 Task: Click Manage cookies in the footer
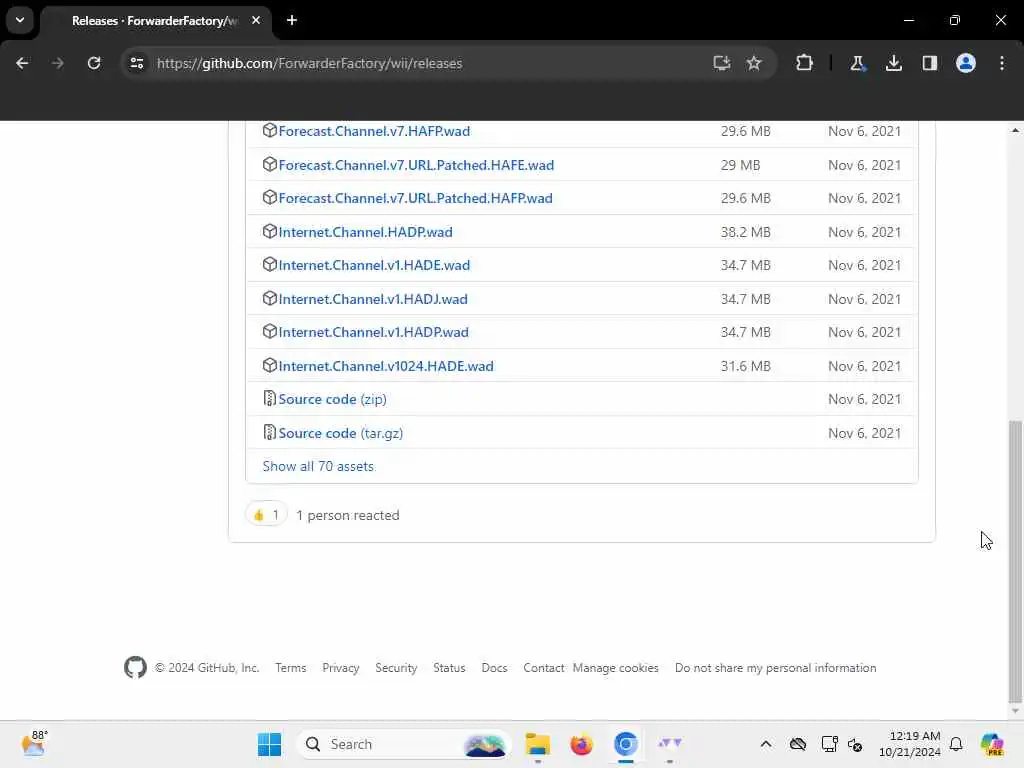click(x=616, y=668)
